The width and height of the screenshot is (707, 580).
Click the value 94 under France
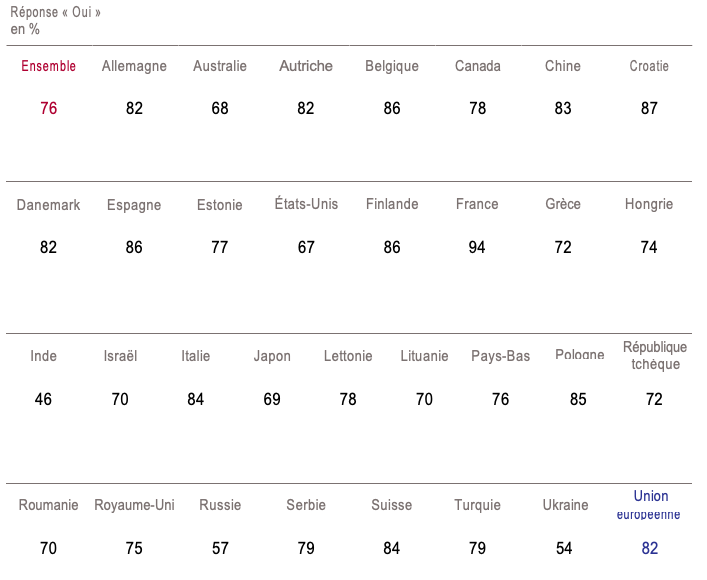[x=477, y=247]
